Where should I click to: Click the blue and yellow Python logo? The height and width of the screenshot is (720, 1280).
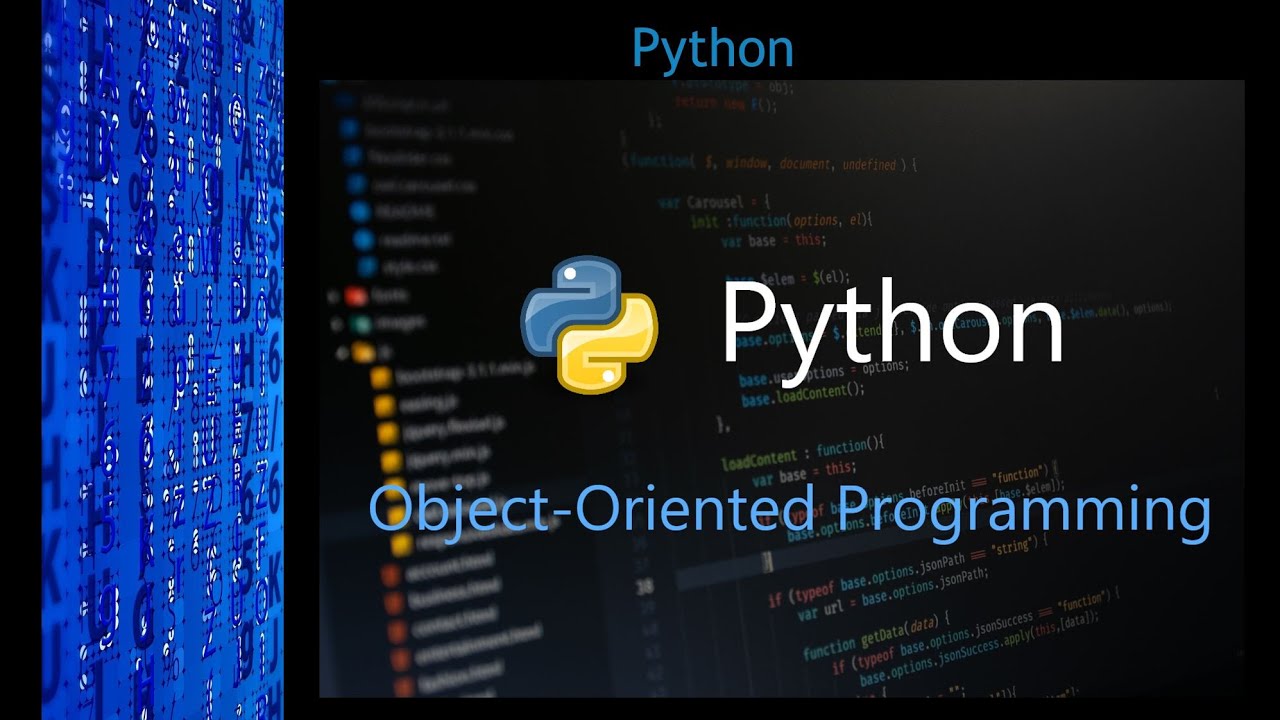pos(589,324)
